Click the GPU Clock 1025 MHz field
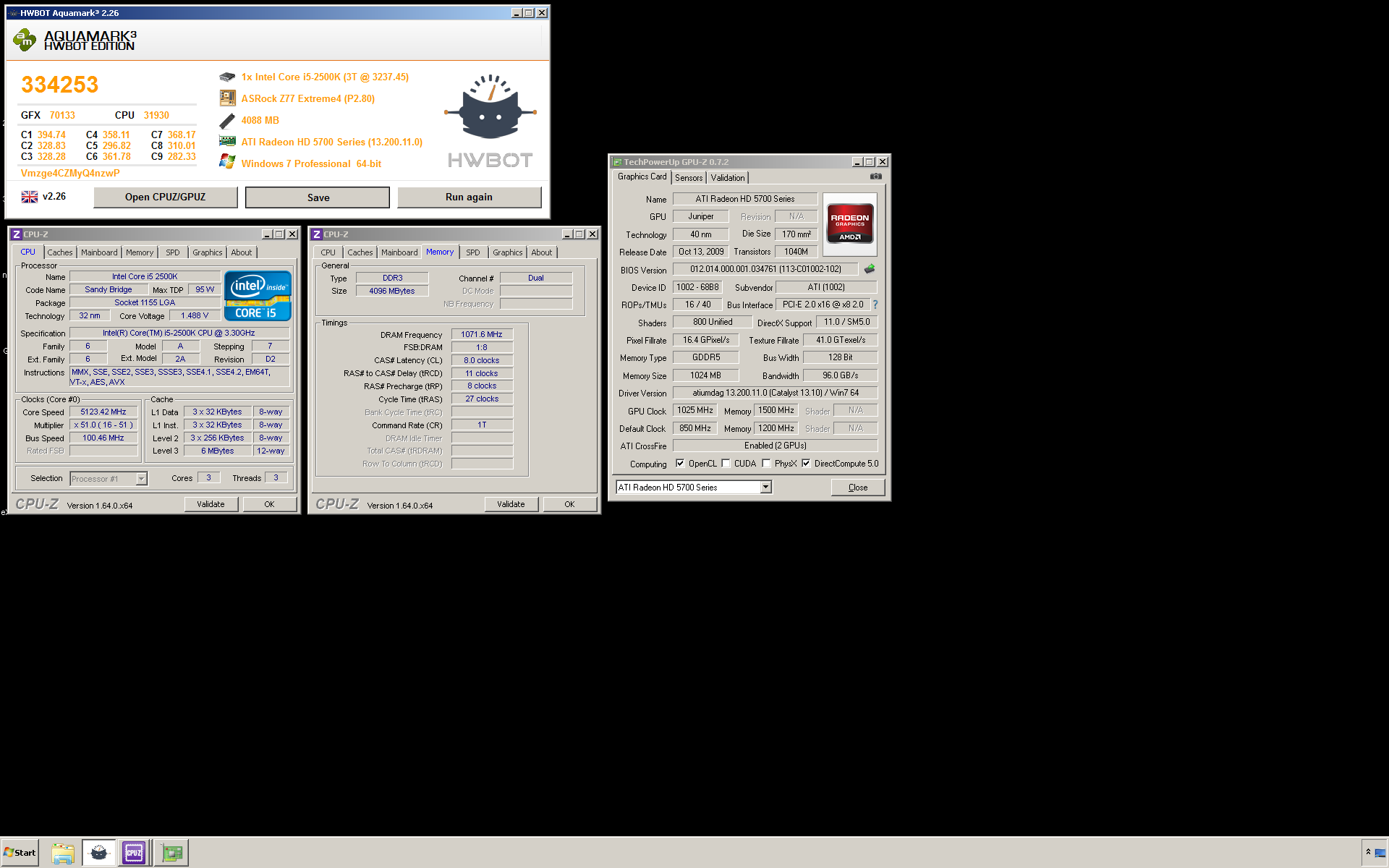The image size is (1389, 868). [x=695, y=410]
